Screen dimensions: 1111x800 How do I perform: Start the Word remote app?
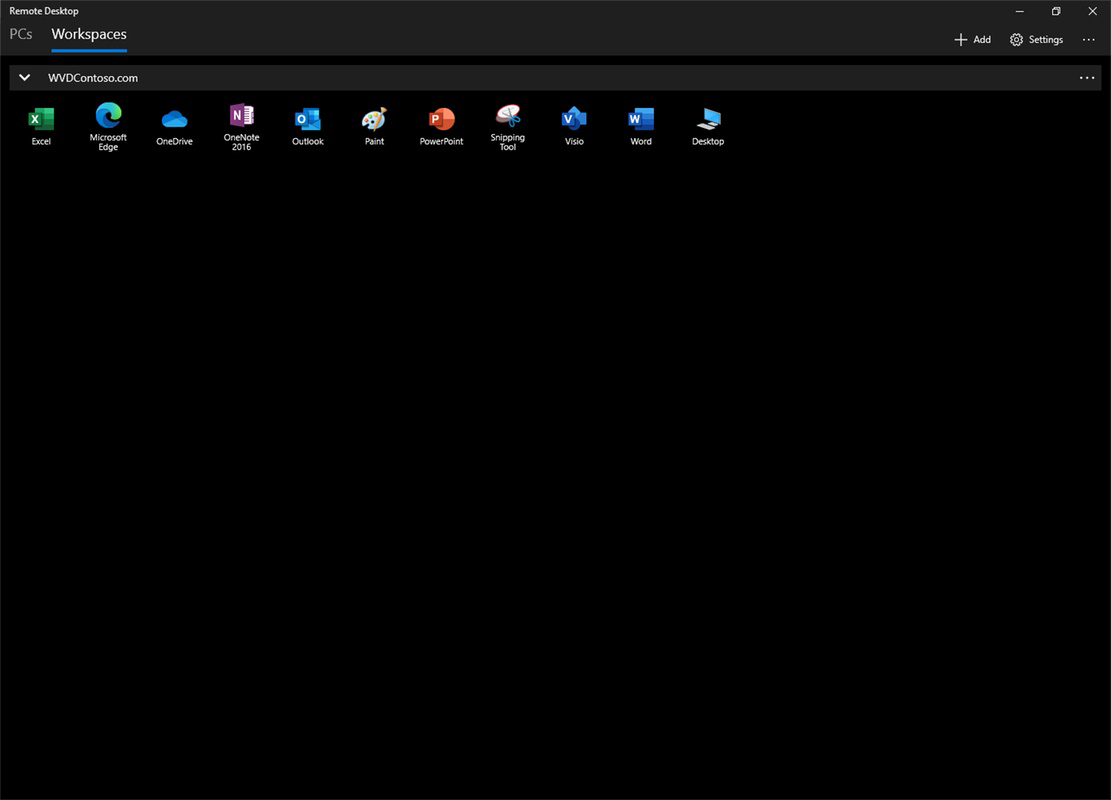[640, 122]
